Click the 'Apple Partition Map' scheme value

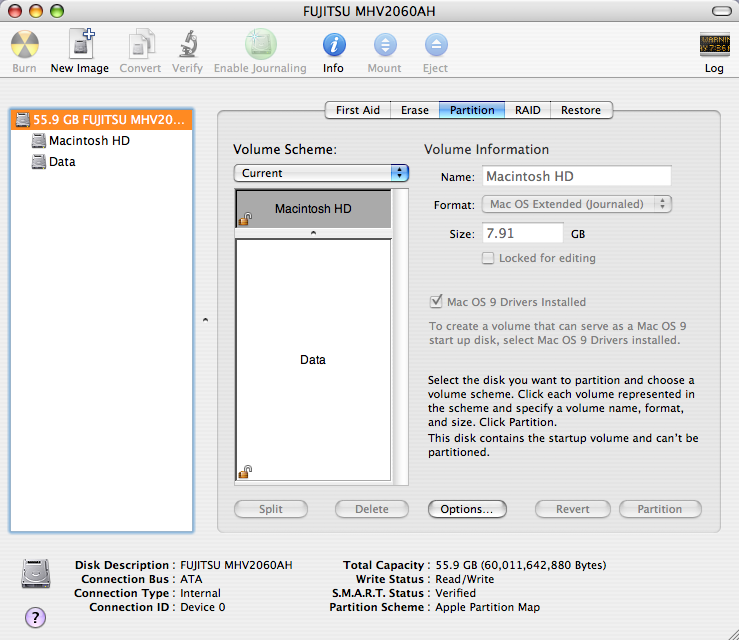487,607
